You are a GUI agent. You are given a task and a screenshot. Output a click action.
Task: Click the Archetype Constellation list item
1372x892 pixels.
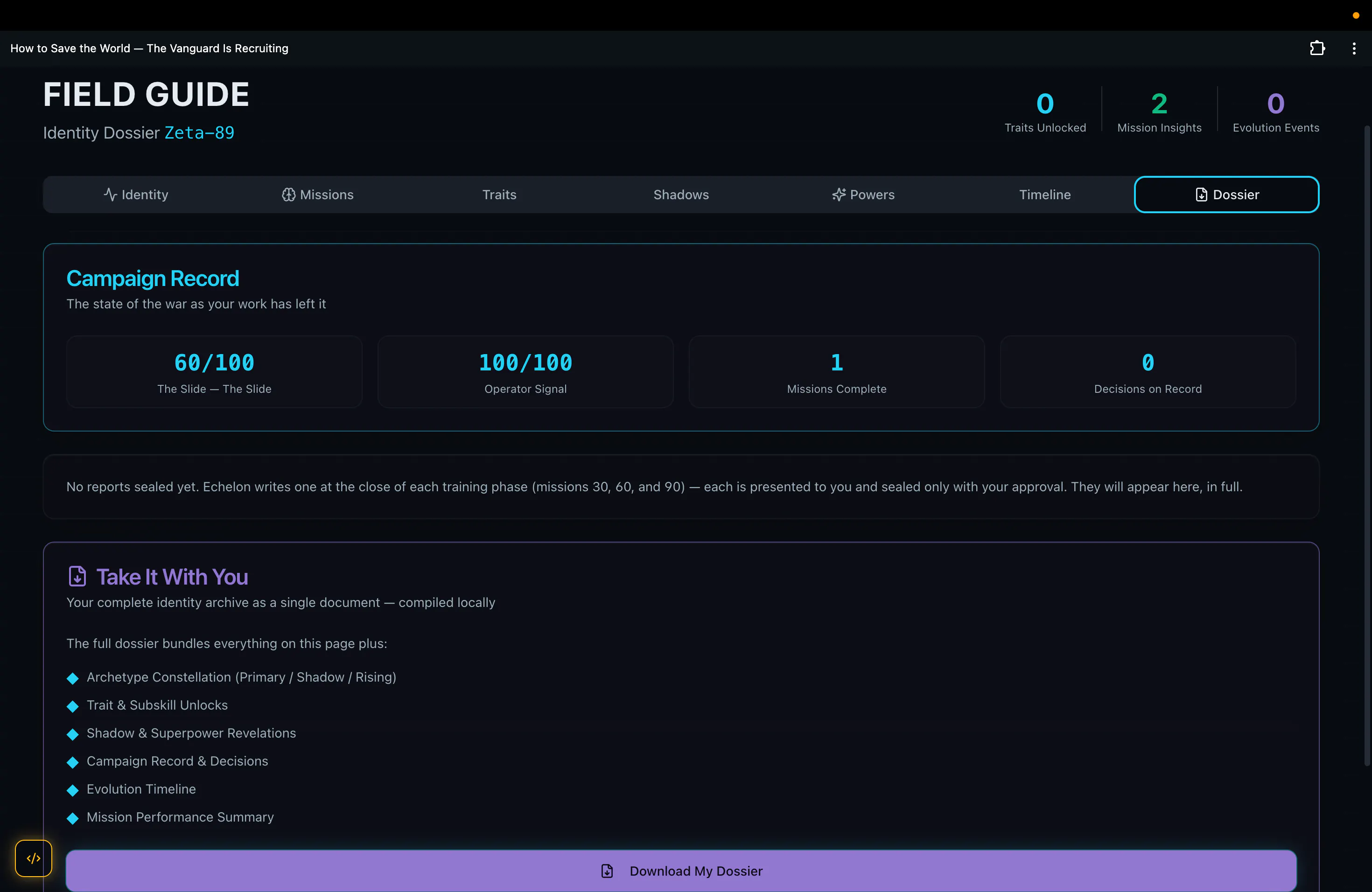[241, 677]
